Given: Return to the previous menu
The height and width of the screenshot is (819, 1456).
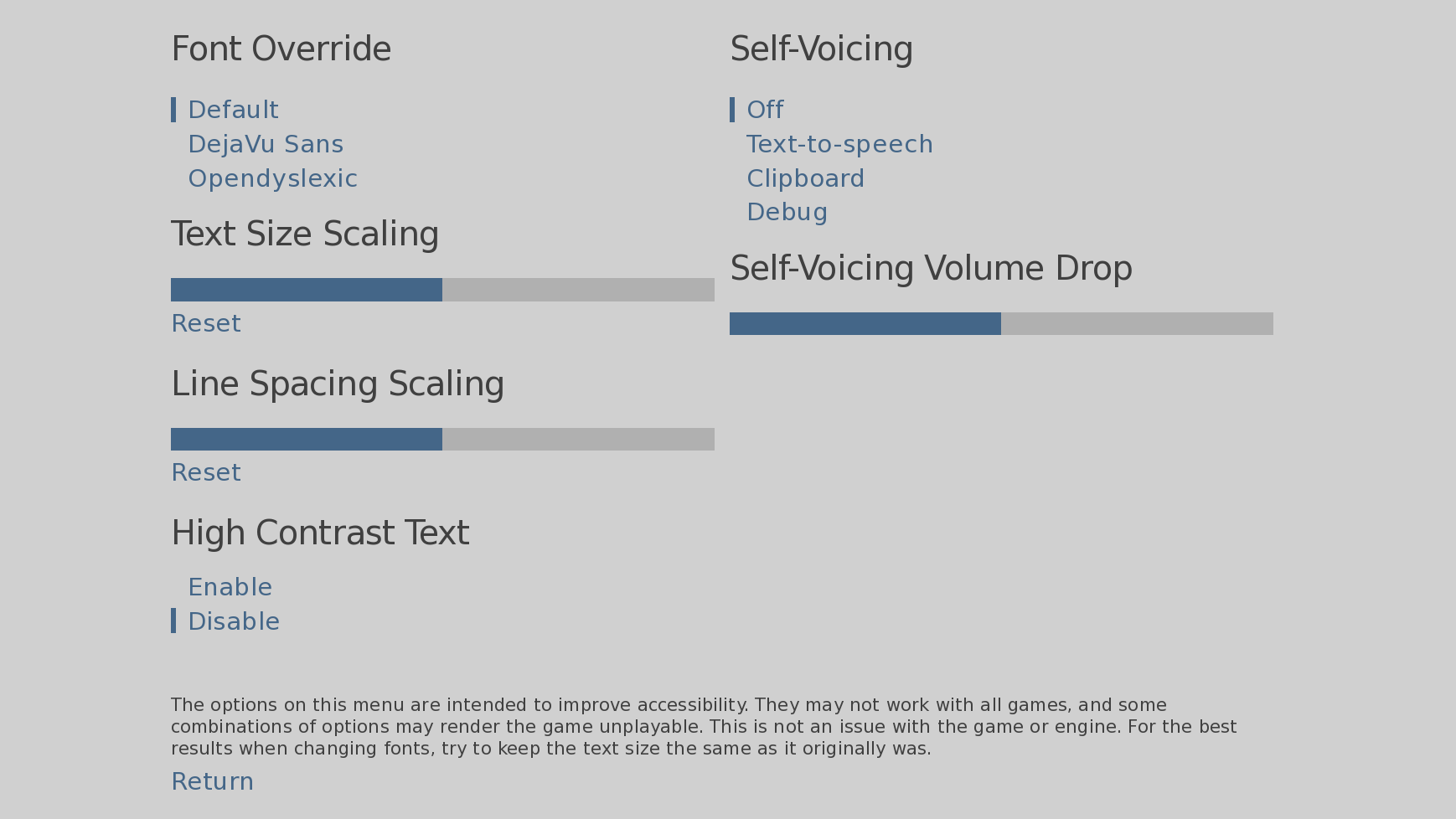Looking at the screenshot, I should (x=212, y=781).
